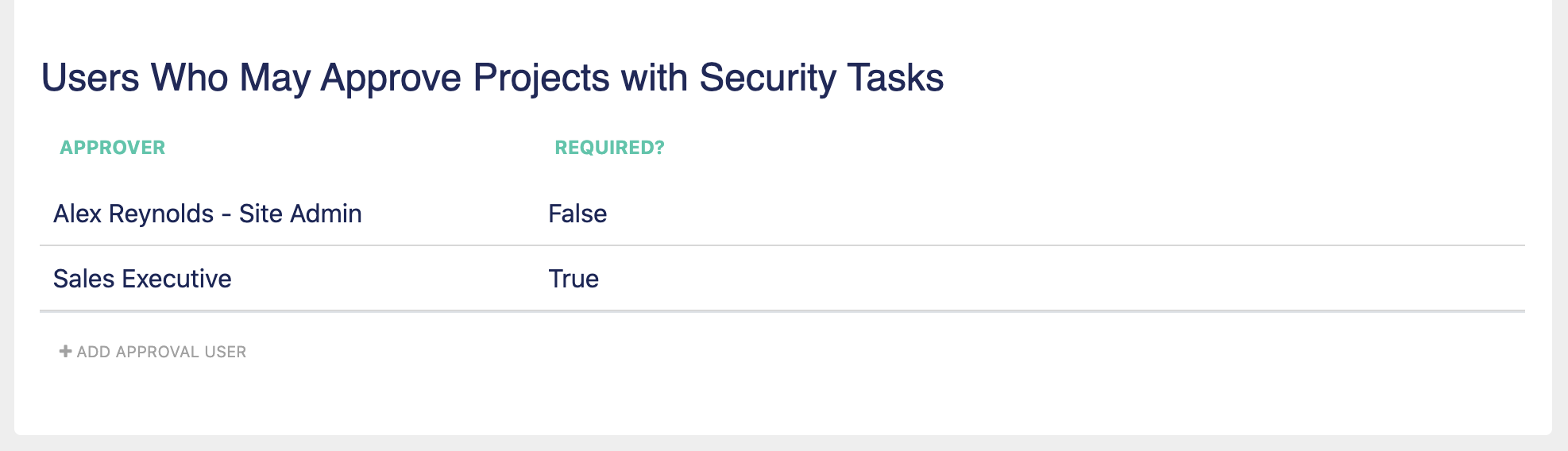Select the word Security in the heading
This screenshot has width=1568, height=451.
(767, 78)
